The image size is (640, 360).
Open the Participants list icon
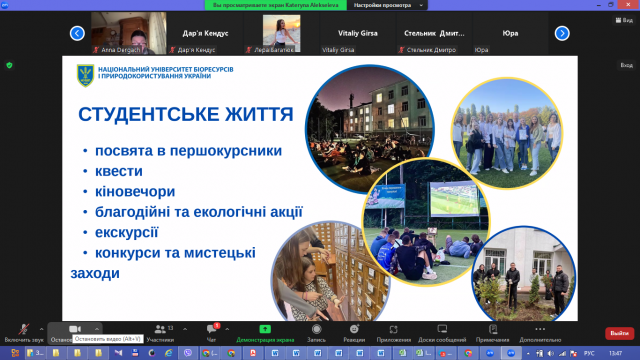(160, 329)
